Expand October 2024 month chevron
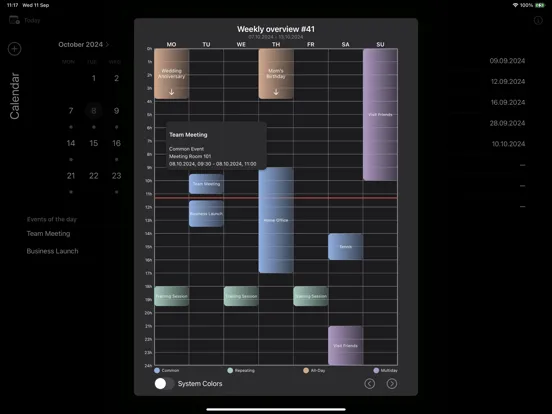 tap(107, 44)
